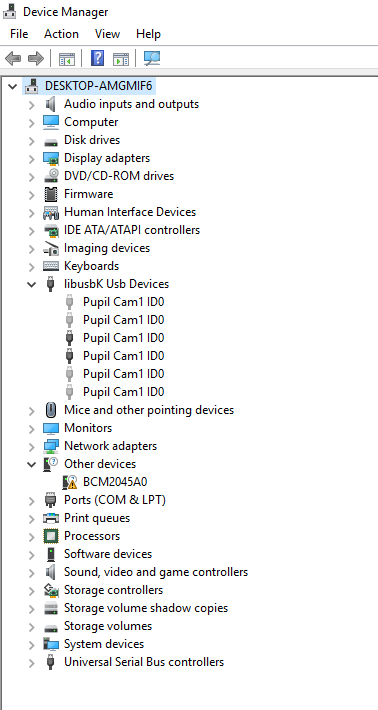Screen dimensions: 378x710
Task: Open the Action menu
Action: 61,34
